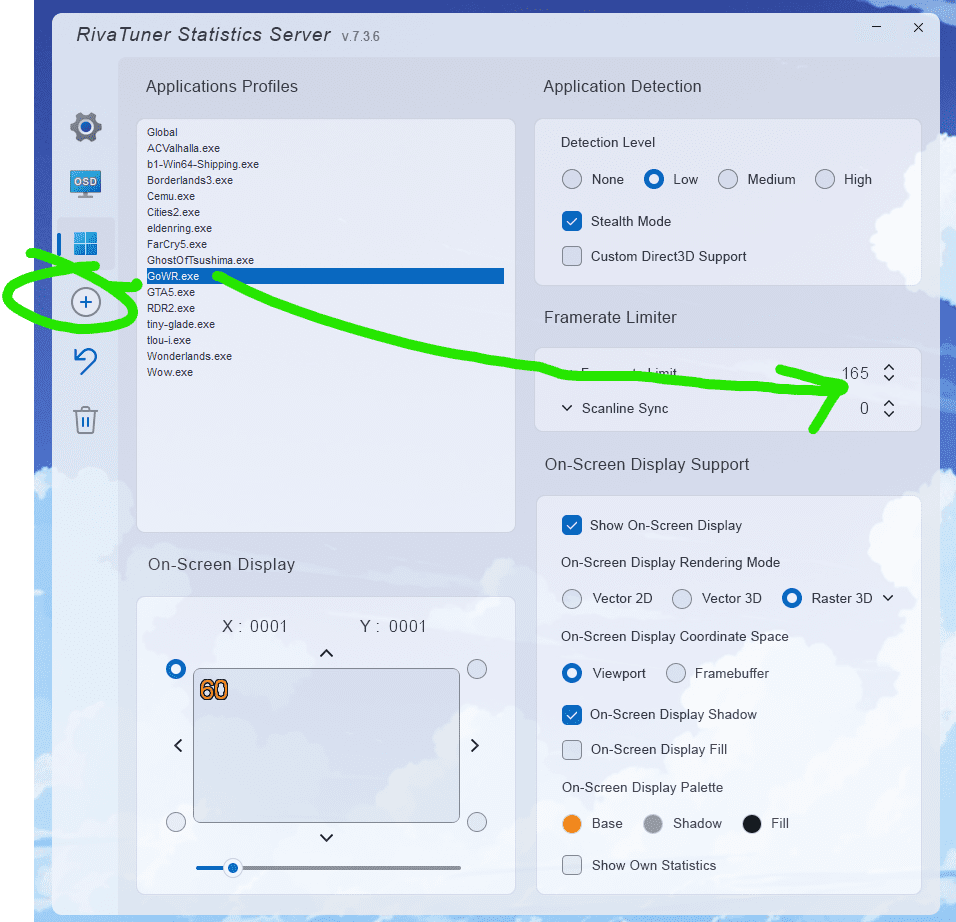The width and height of the screenshot is (956, 922).
Task: Select GhostOfTsushima.exe profile
Action: click(x=325, y=260)
